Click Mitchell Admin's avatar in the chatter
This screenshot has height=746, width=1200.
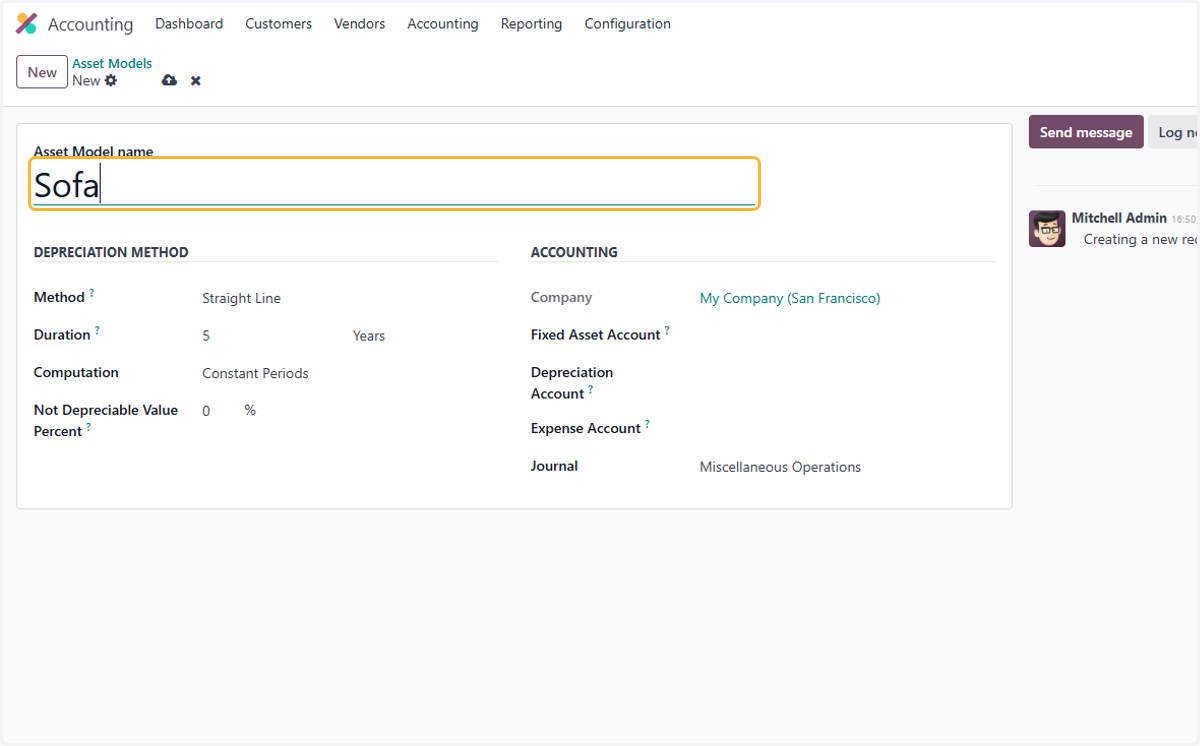tap(1047, 228)
